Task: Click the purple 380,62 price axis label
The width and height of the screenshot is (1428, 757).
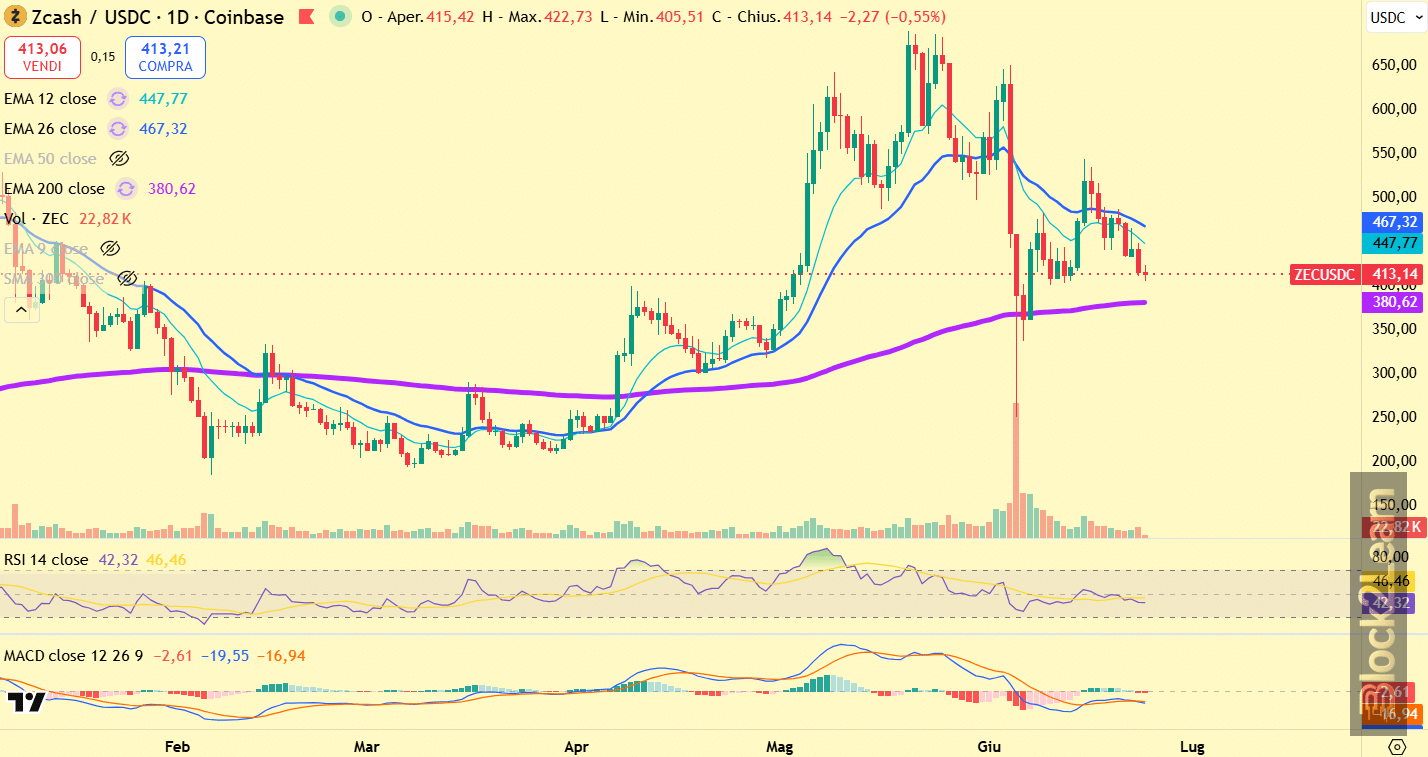Action: (x=1394, y=301)
